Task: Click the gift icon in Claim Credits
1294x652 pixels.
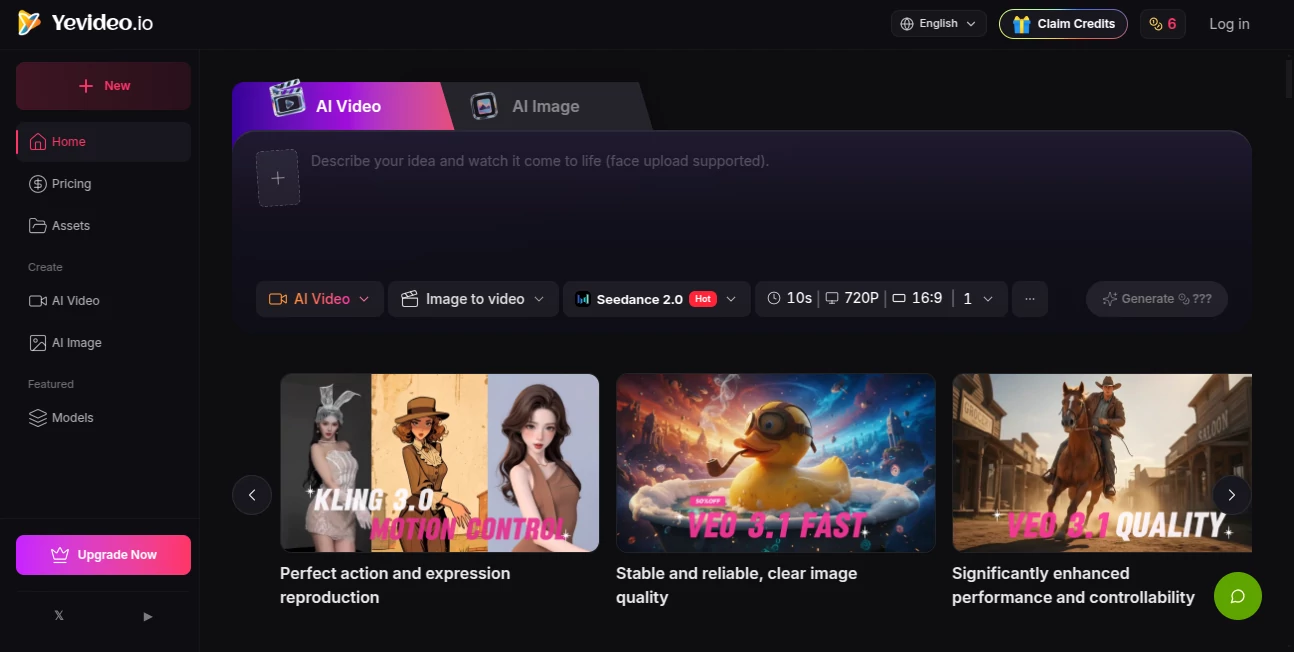Action: pos(1021,24)
